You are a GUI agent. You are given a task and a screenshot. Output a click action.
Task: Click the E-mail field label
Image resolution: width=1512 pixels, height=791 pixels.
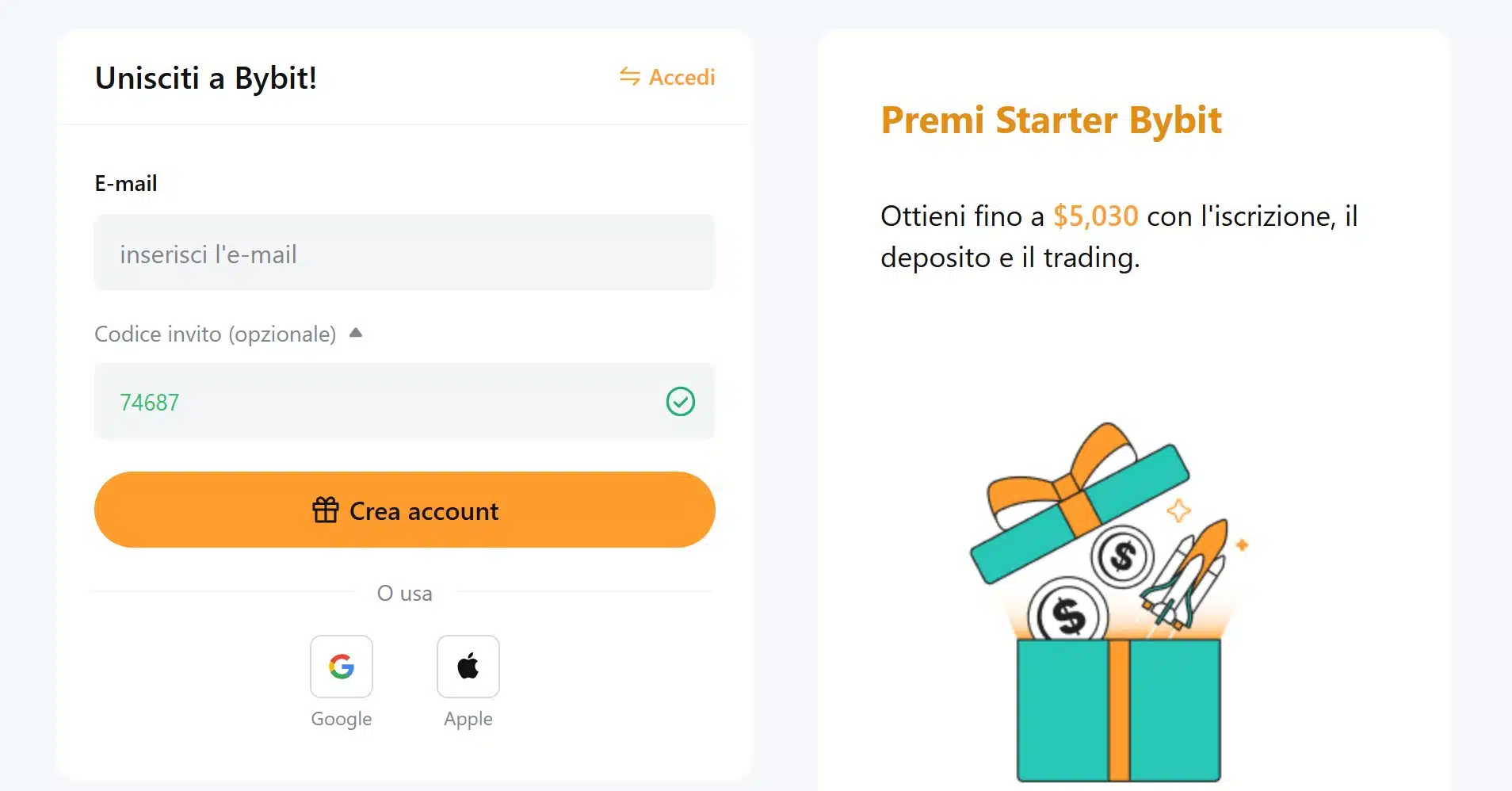[125, 183]
